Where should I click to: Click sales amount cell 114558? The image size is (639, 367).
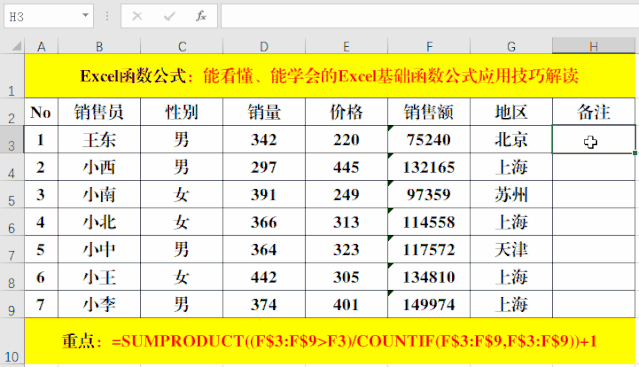429,222
